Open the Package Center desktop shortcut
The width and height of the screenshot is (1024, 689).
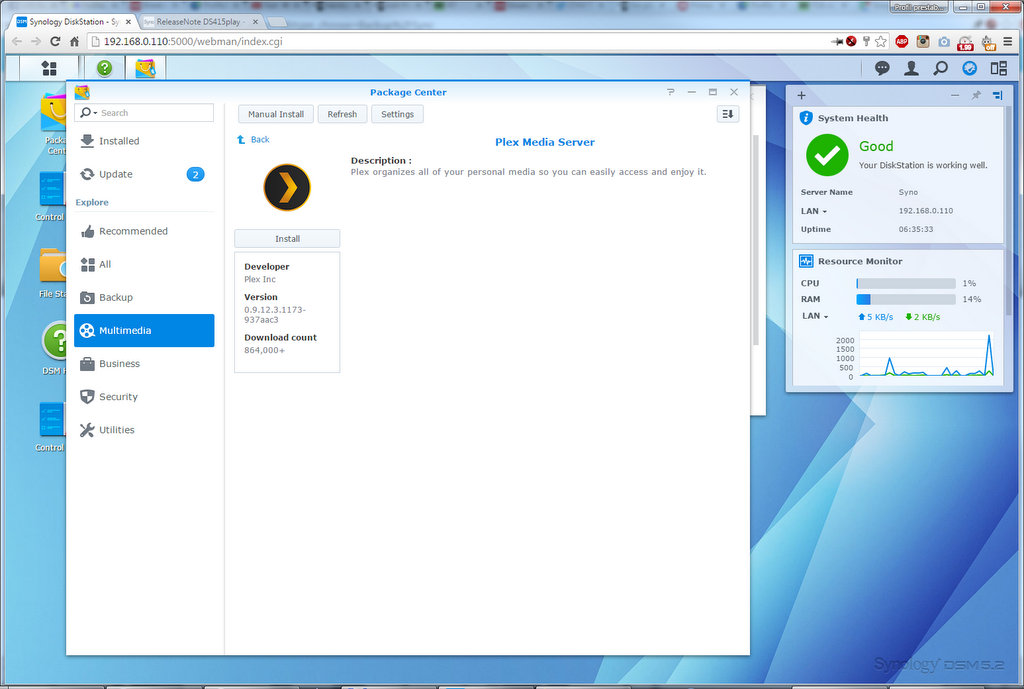54,124
